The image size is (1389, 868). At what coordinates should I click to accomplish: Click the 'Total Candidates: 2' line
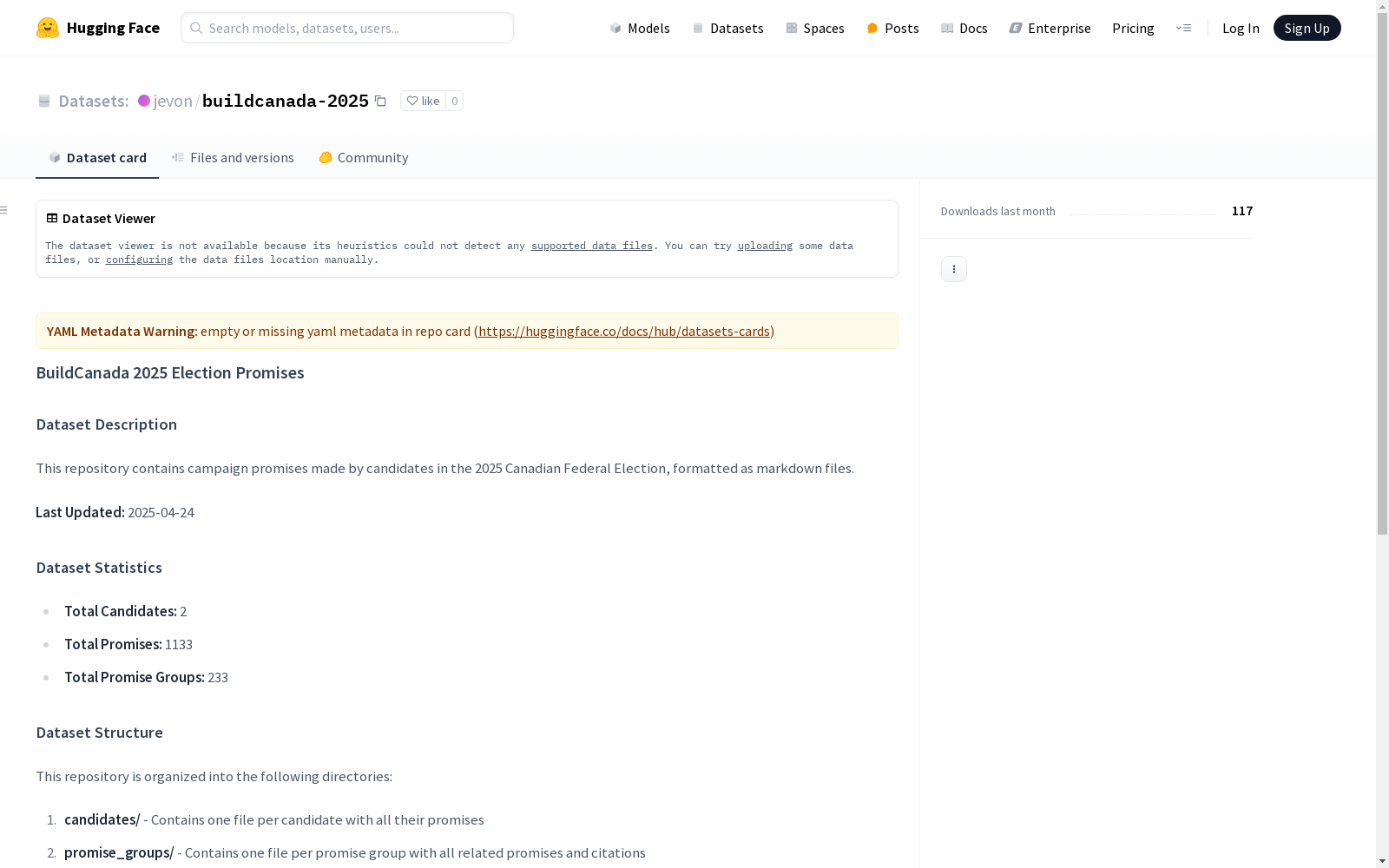coord(125,611)
